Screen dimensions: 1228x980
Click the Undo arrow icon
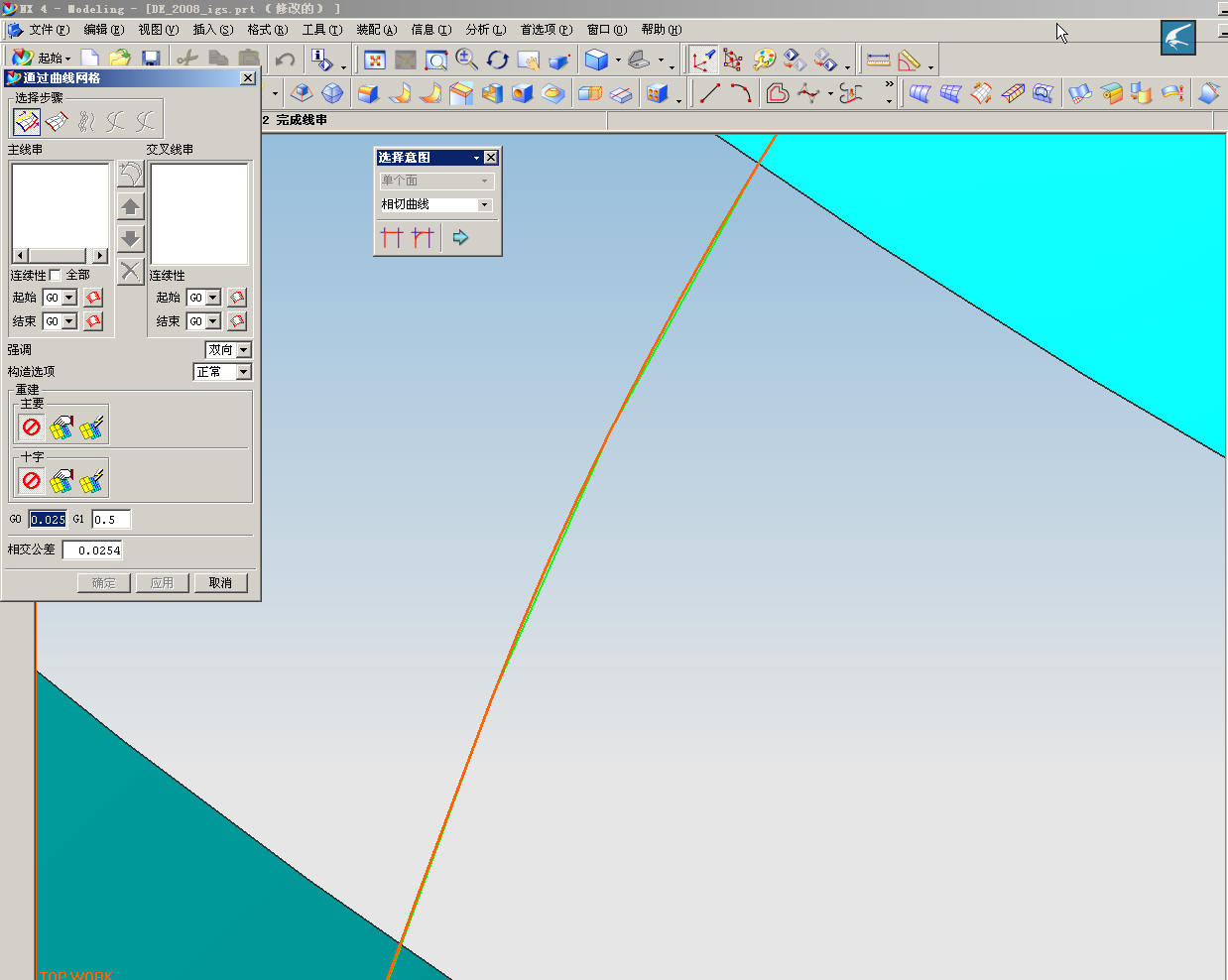point(286,60)
